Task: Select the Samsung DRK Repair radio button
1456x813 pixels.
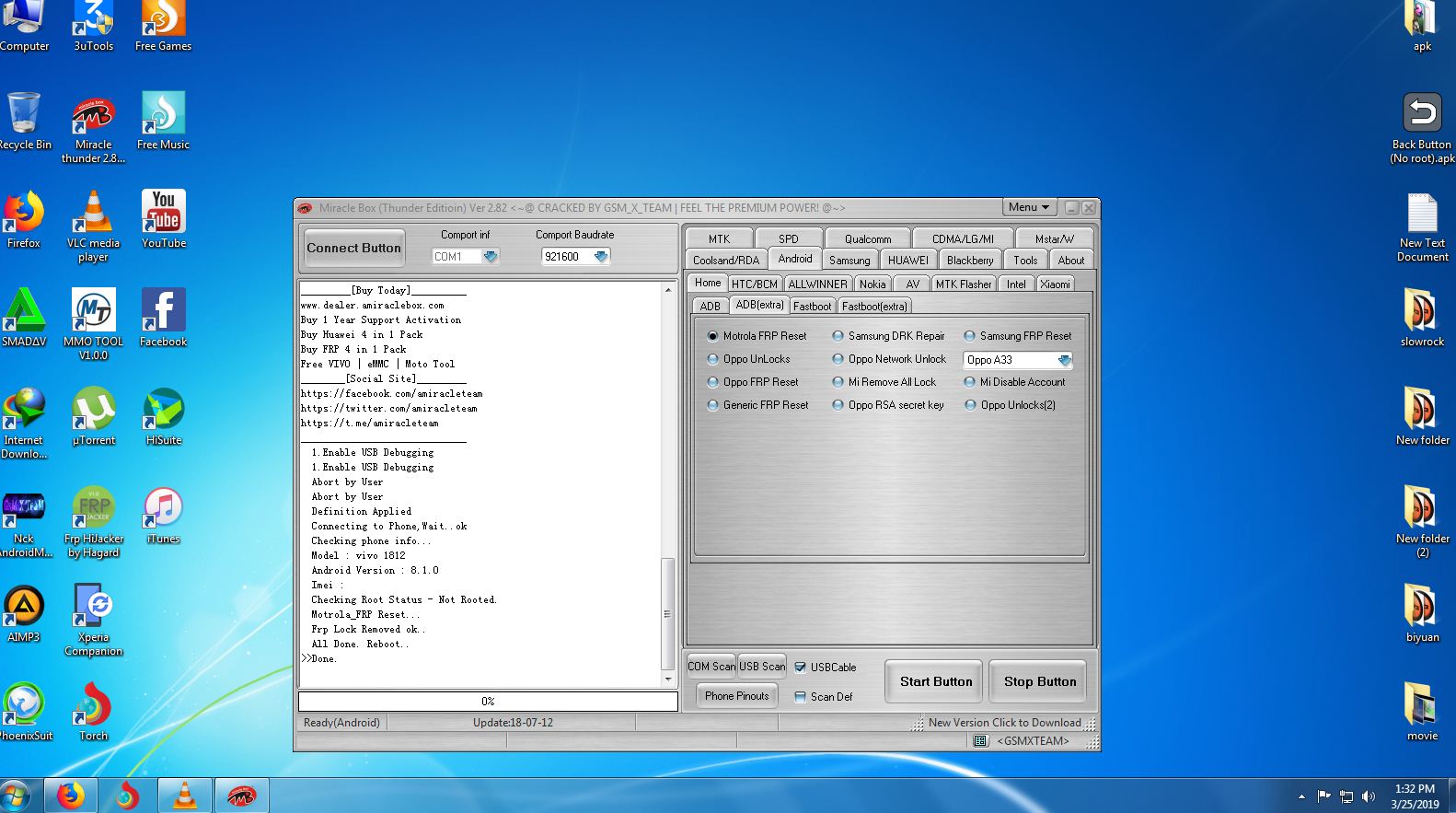Action: [888, 336]
